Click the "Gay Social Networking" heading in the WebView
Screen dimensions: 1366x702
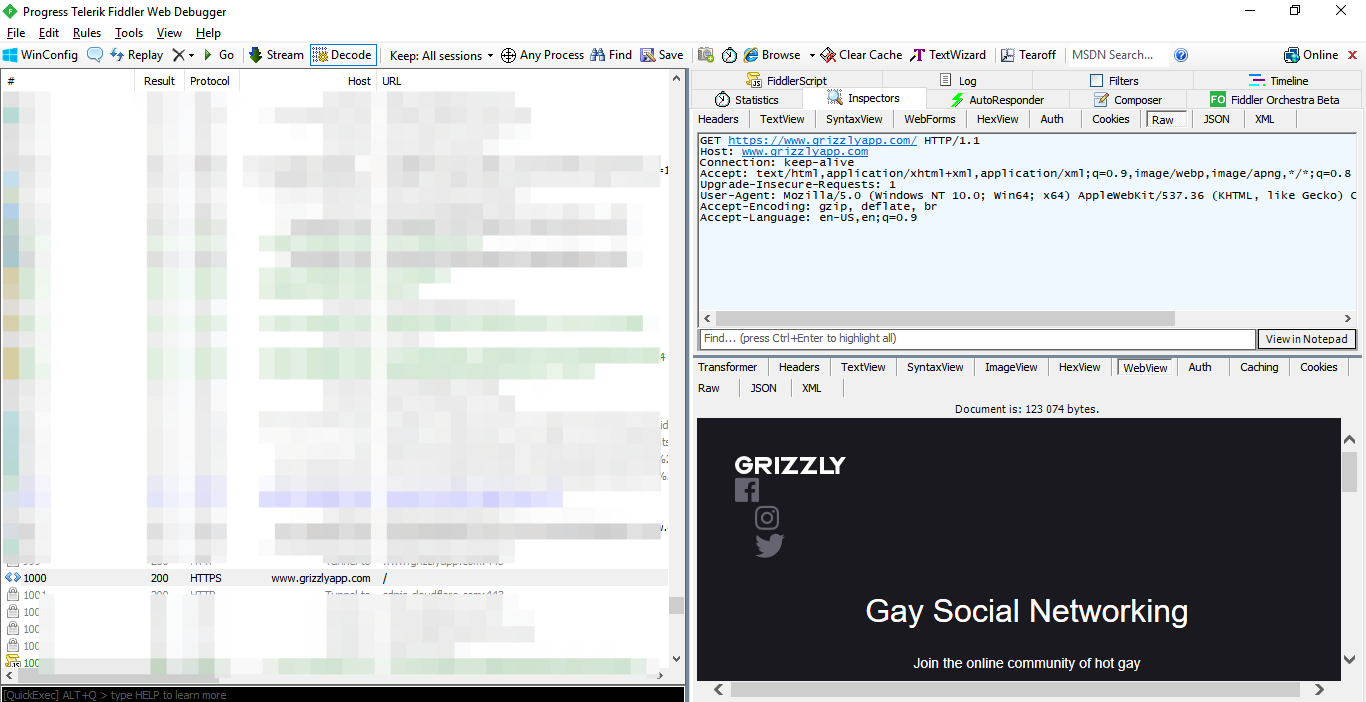coord(1027,611)
